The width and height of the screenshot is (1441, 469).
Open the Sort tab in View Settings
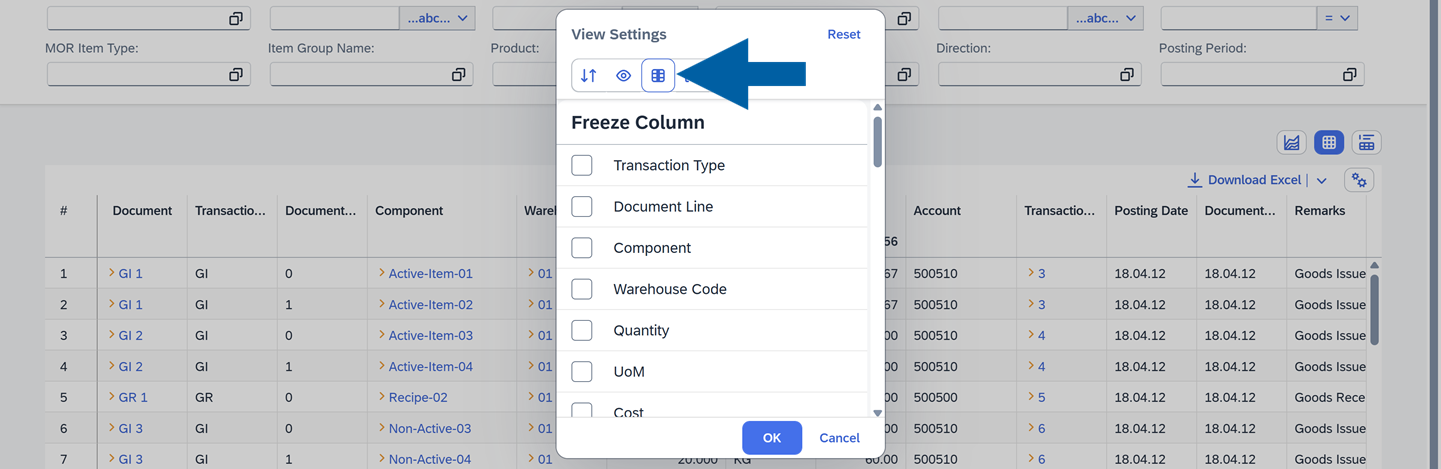tap(589, 76)
